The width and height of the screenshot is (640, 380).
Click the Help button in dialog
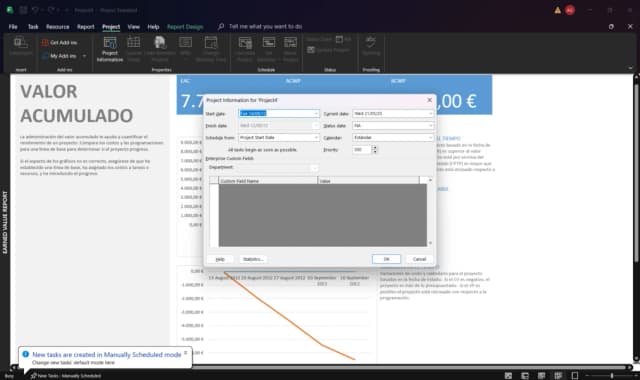220,259
